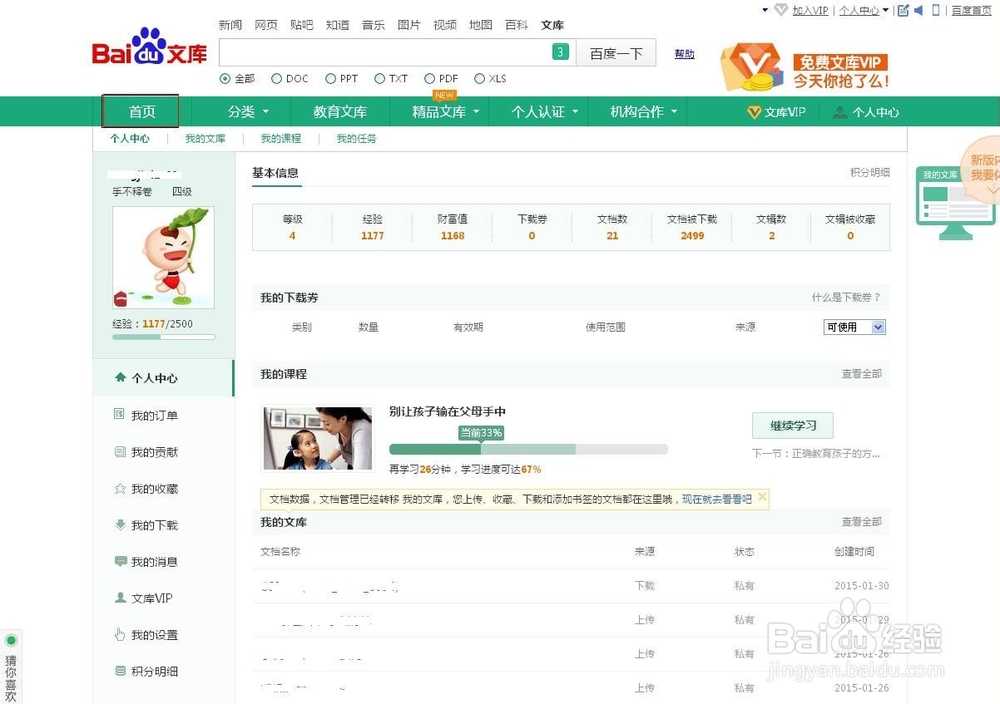1000x704 pixels.
Task: Click inside the document search box
Action: (390, 52)
